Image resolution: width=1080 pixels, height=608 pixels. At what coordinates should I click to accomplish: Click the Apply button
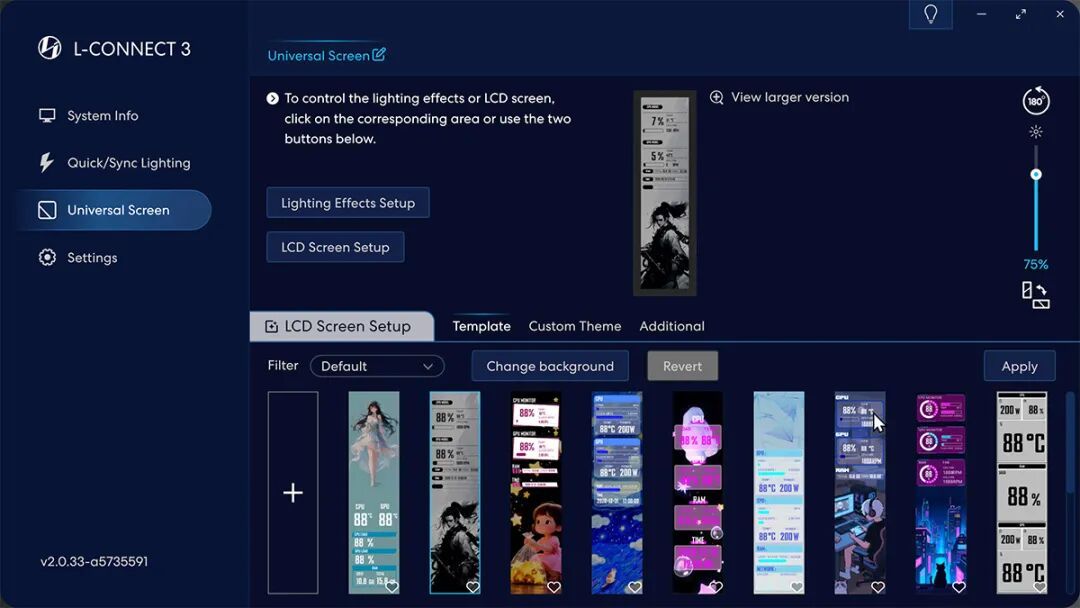point(1019,366)
